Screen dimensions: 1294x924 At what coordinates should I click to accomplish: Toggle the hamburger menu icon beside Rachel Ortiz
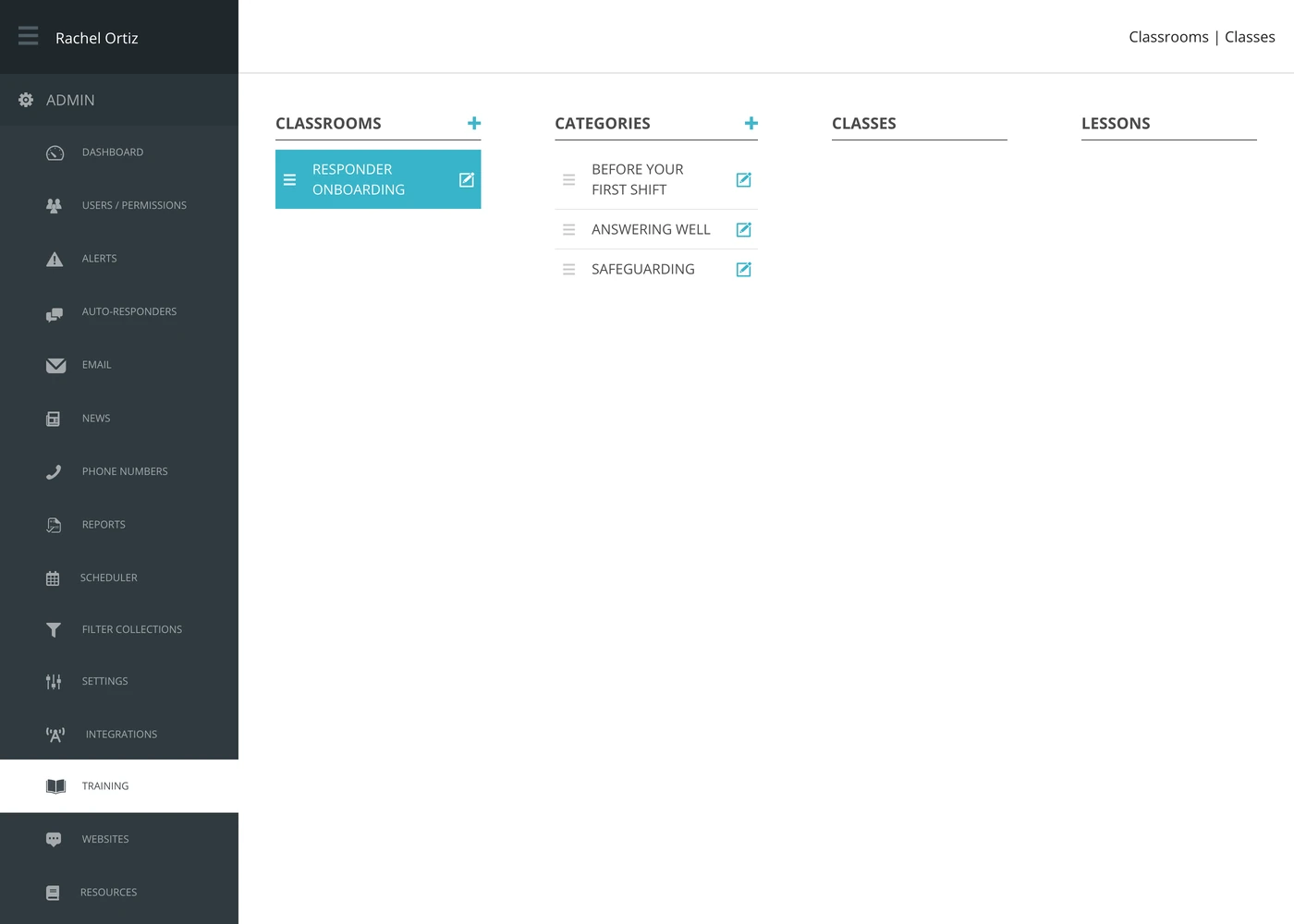[29, 36]
